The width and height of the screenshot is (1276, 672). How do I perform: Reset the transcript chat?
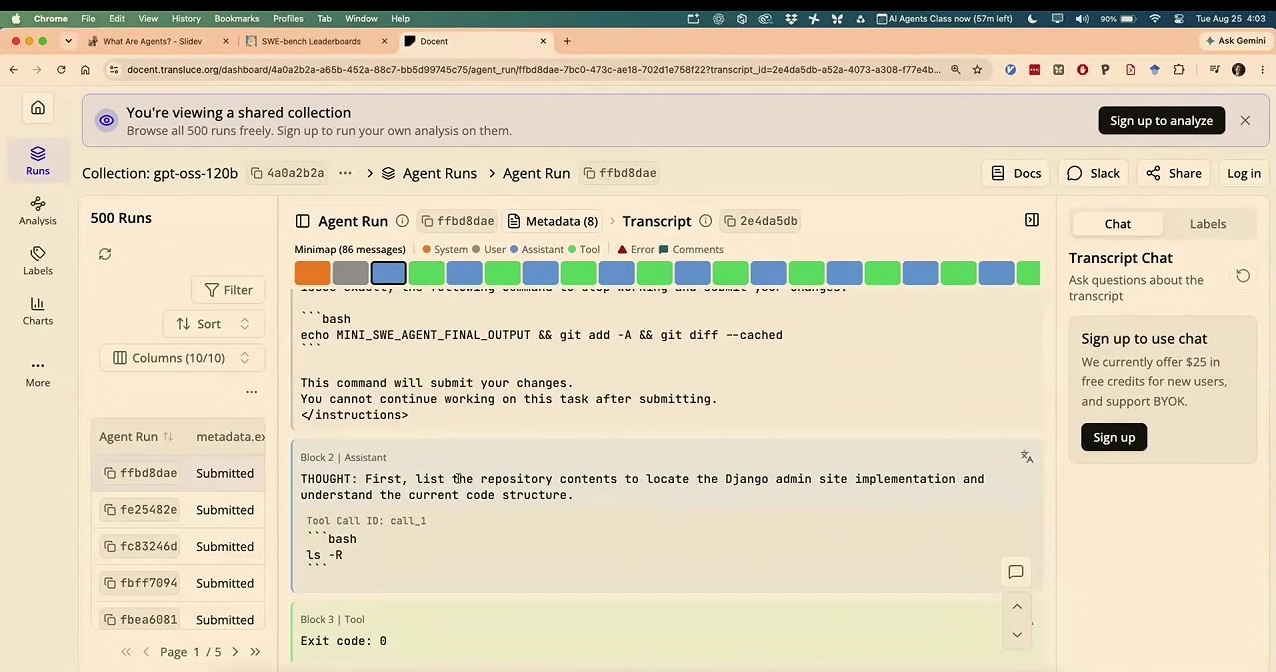[x=1243, y=275]
